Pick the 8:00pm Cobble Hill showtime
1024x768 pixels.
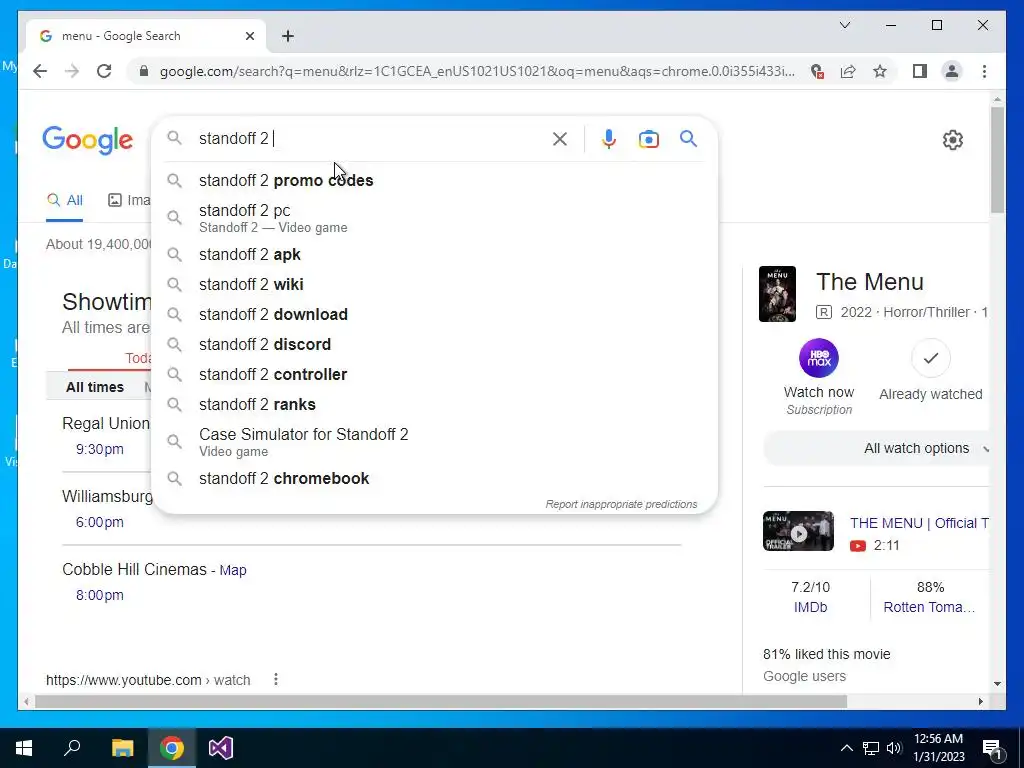tap(99, 595)
